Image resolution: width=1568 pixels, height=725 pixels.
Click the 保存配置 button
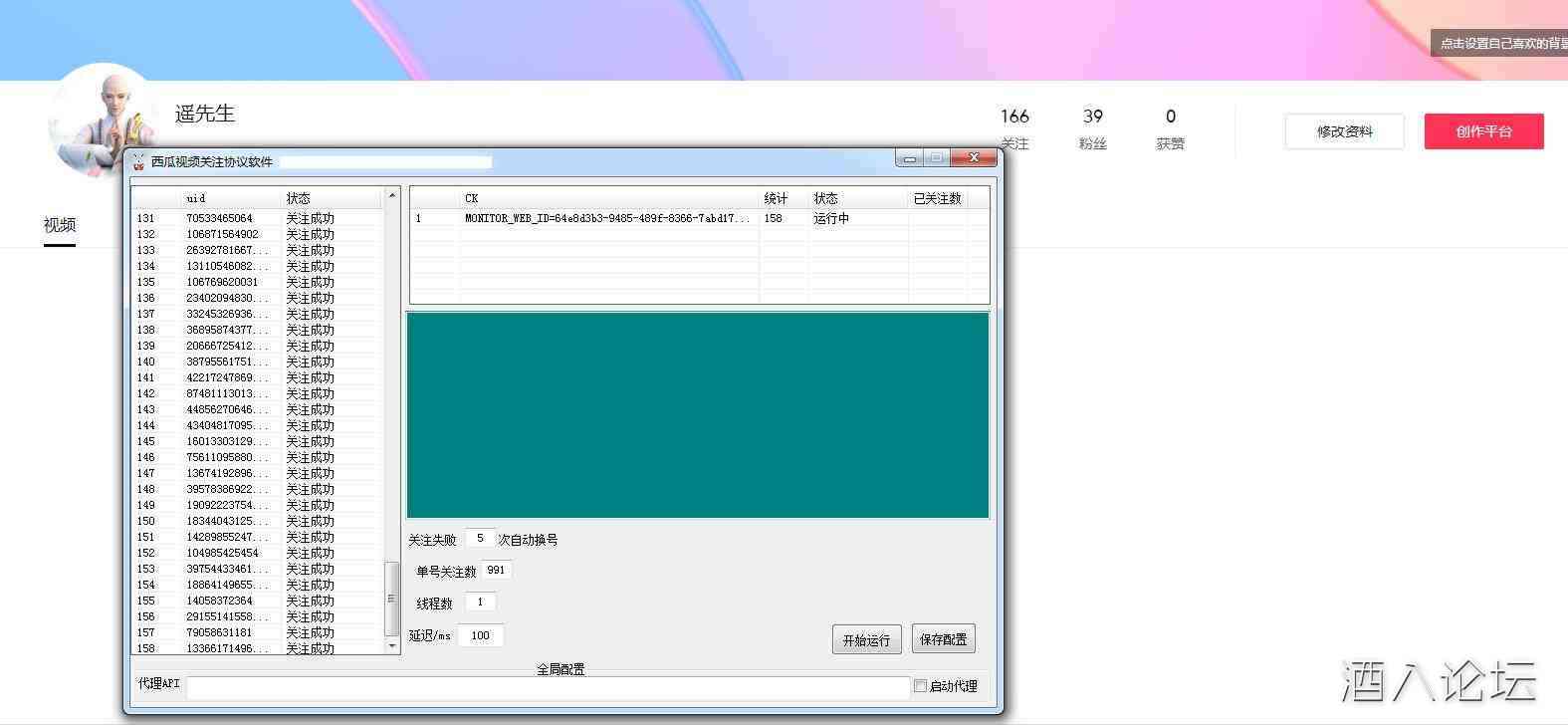point(943,638)
